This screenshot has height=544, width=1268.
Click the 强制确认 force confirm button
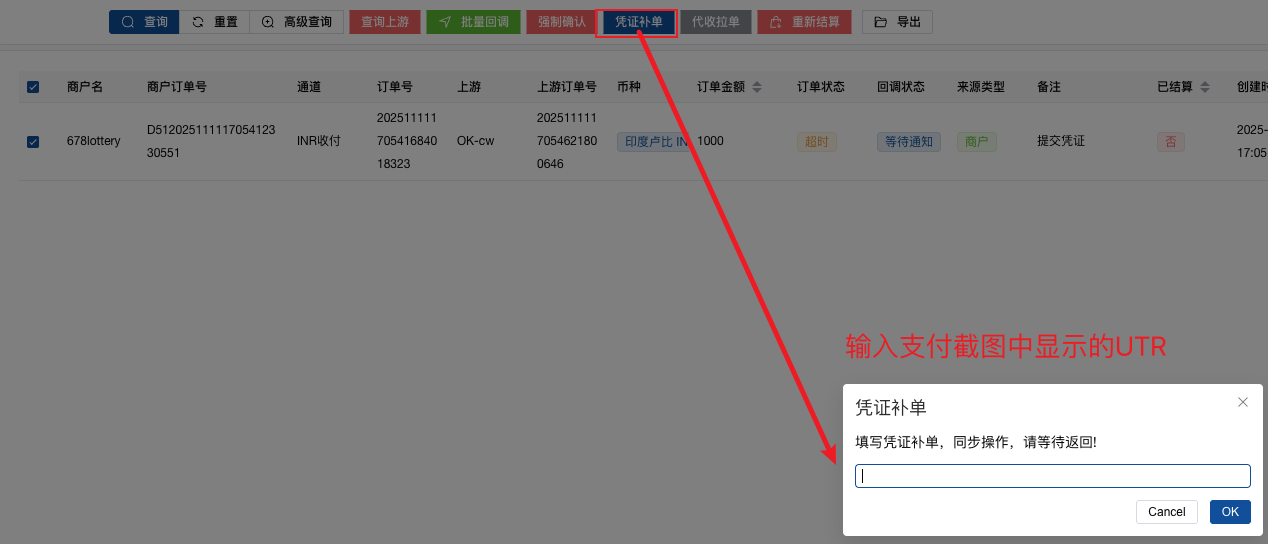pos(561,22)
